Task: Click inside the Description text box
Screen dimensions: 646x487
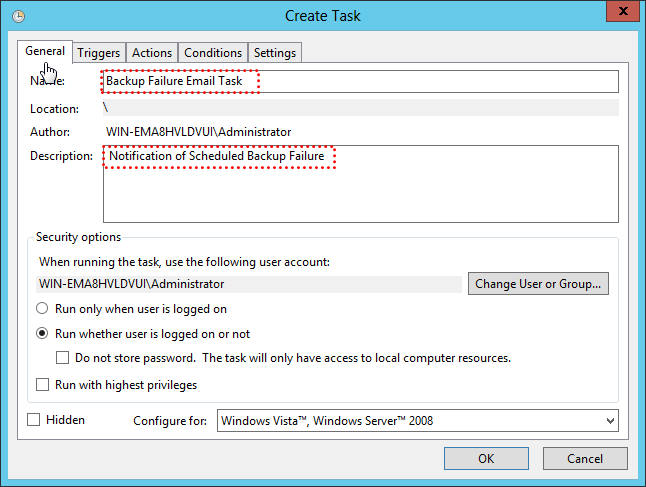Action: point(360,183)
